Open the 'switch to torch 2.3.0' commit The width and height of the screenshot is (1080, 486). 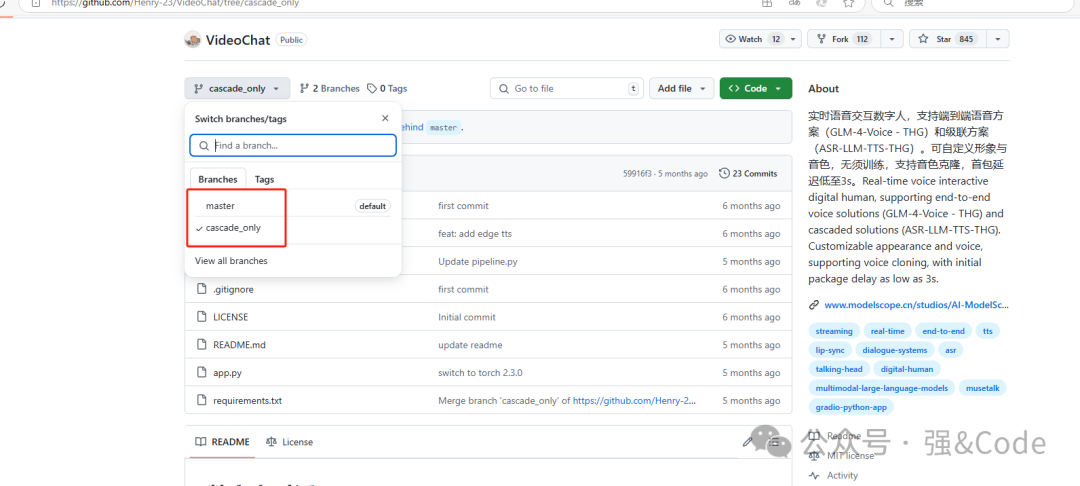[x=480, y=373]
